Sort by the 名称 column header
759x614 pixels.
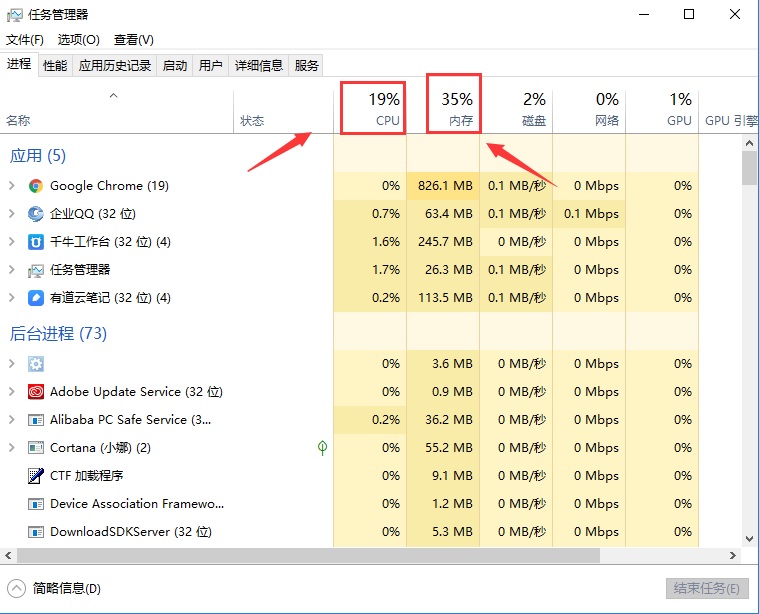point(117,111)
